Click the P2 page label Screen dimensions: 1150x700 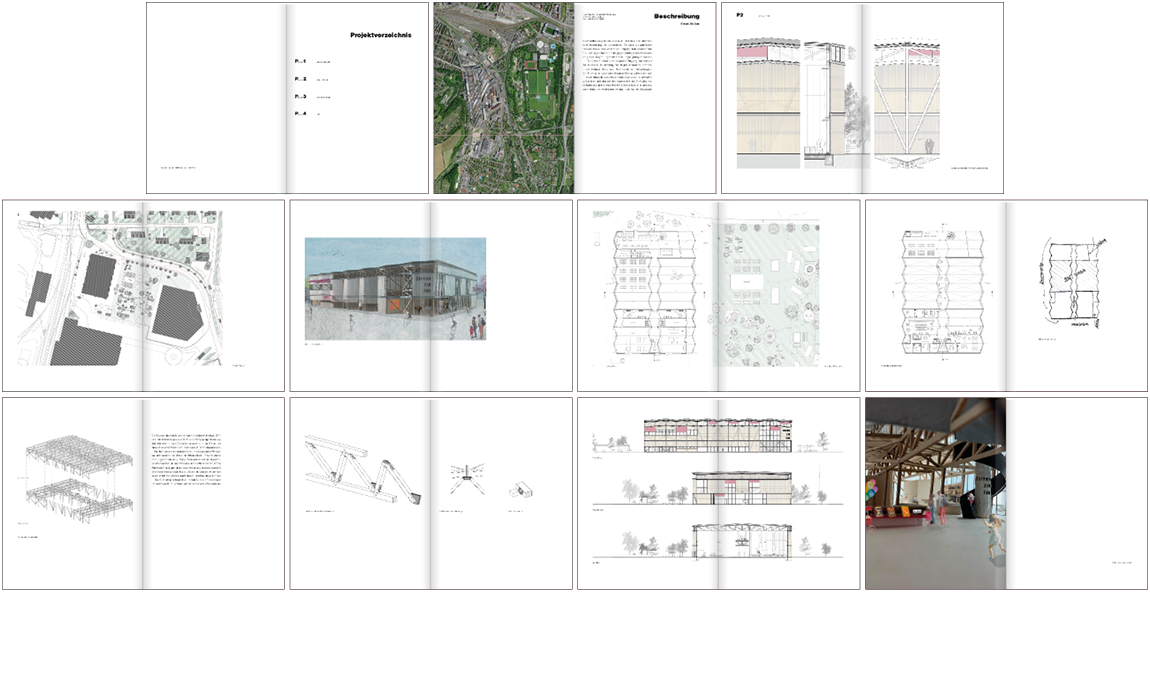point(740,16)
